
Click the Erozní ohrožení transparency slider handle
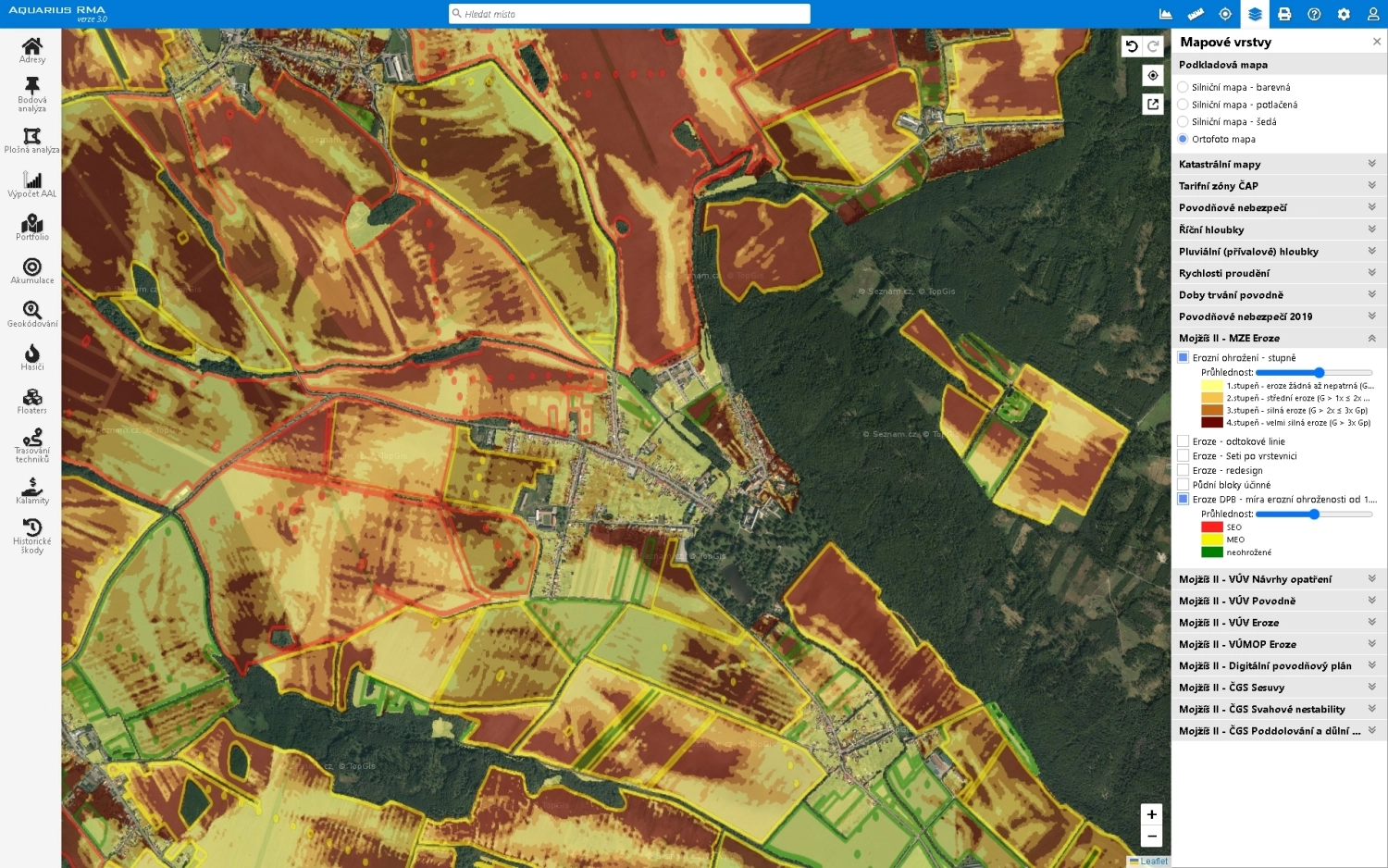pyautogui.click(x=1319, y=372)
